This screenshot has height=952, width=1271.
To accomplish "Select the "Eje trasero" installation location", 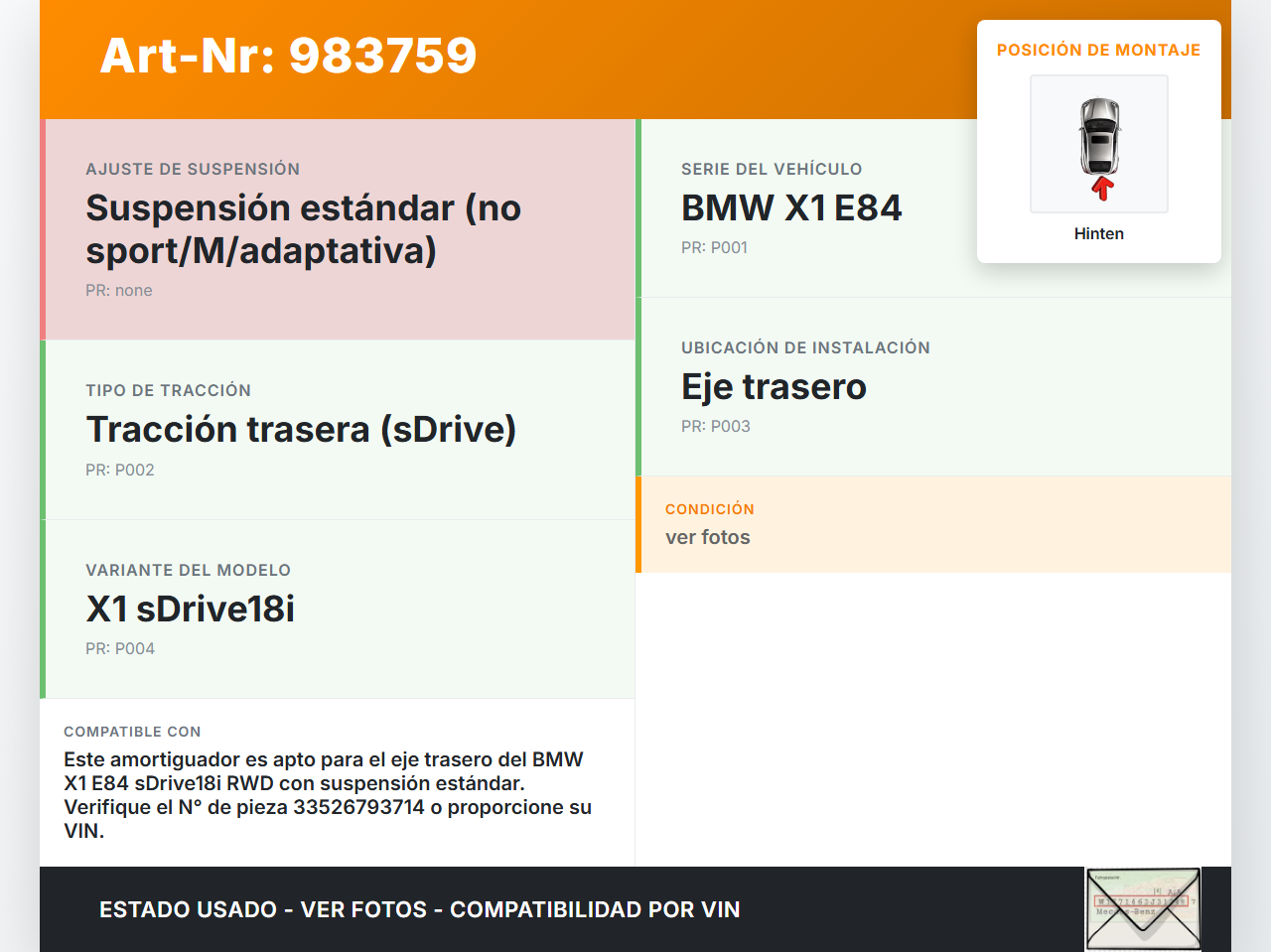I will pos(774,386).
